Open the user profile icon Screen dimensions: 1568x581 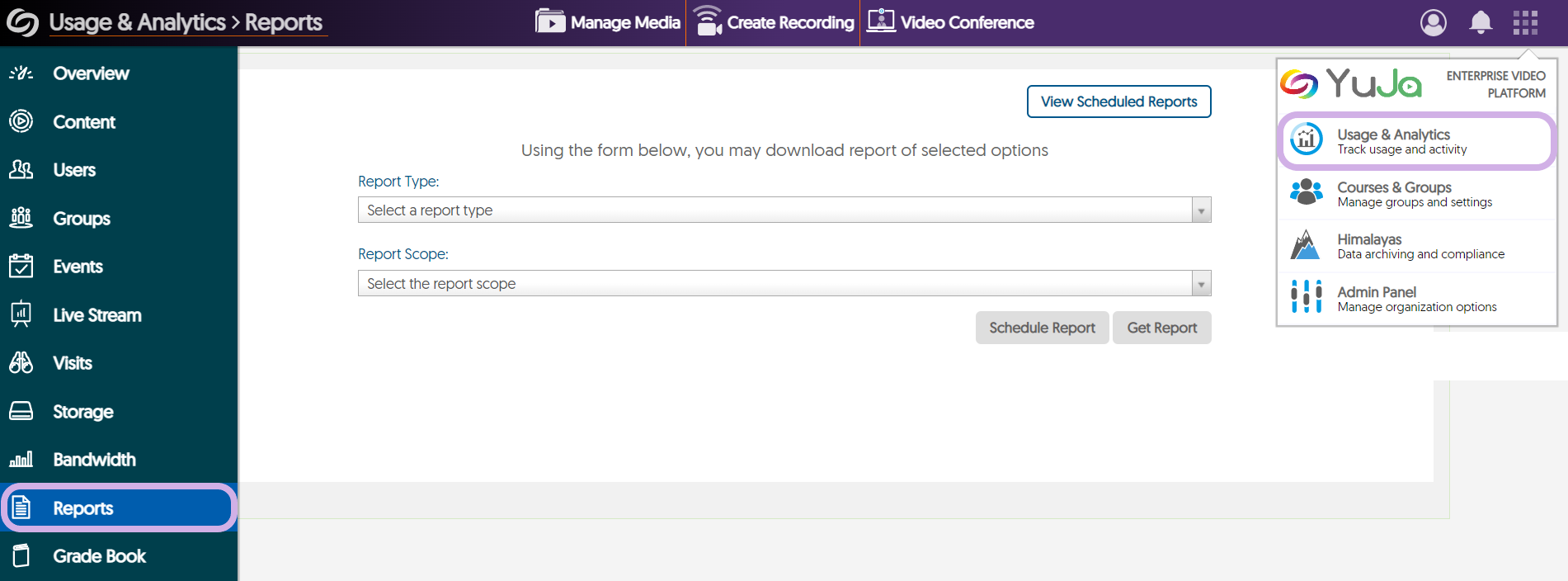1433,22
